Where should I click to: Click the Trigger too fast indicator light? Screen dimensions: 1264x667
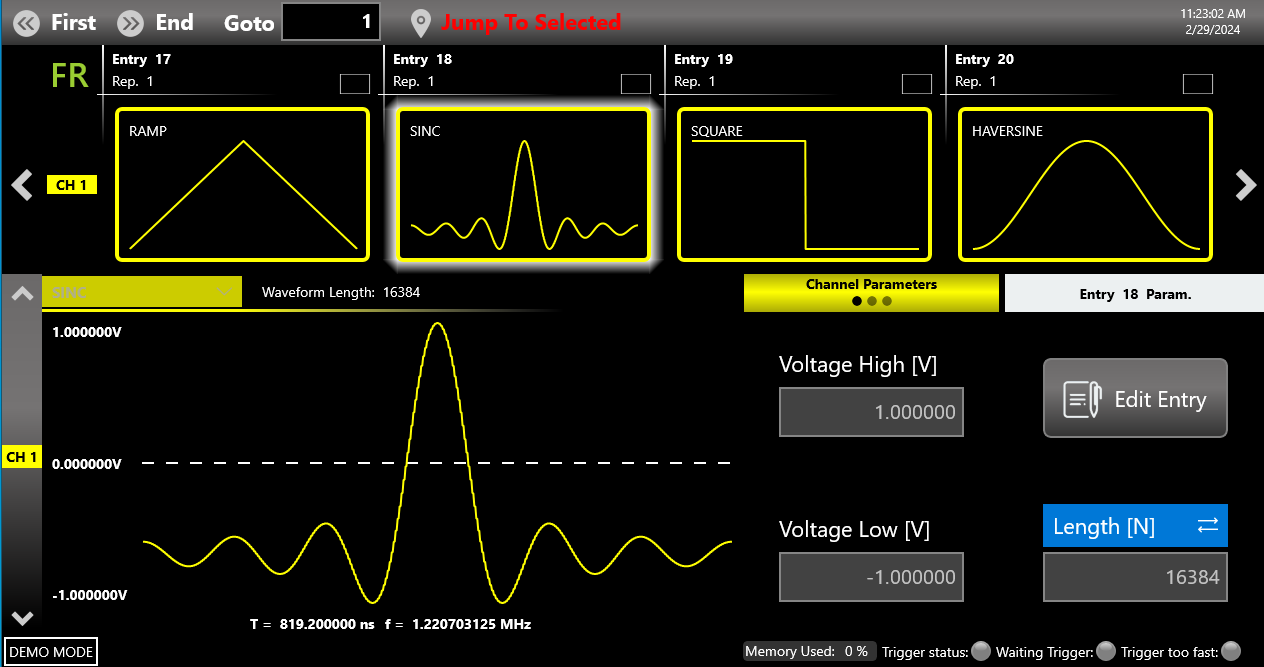[x=1231, y=651]
